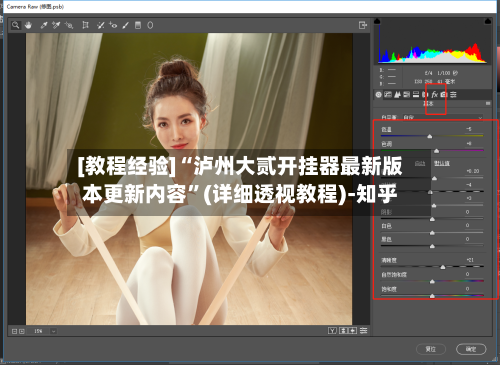Activate the Transform tool

(86, 25)
